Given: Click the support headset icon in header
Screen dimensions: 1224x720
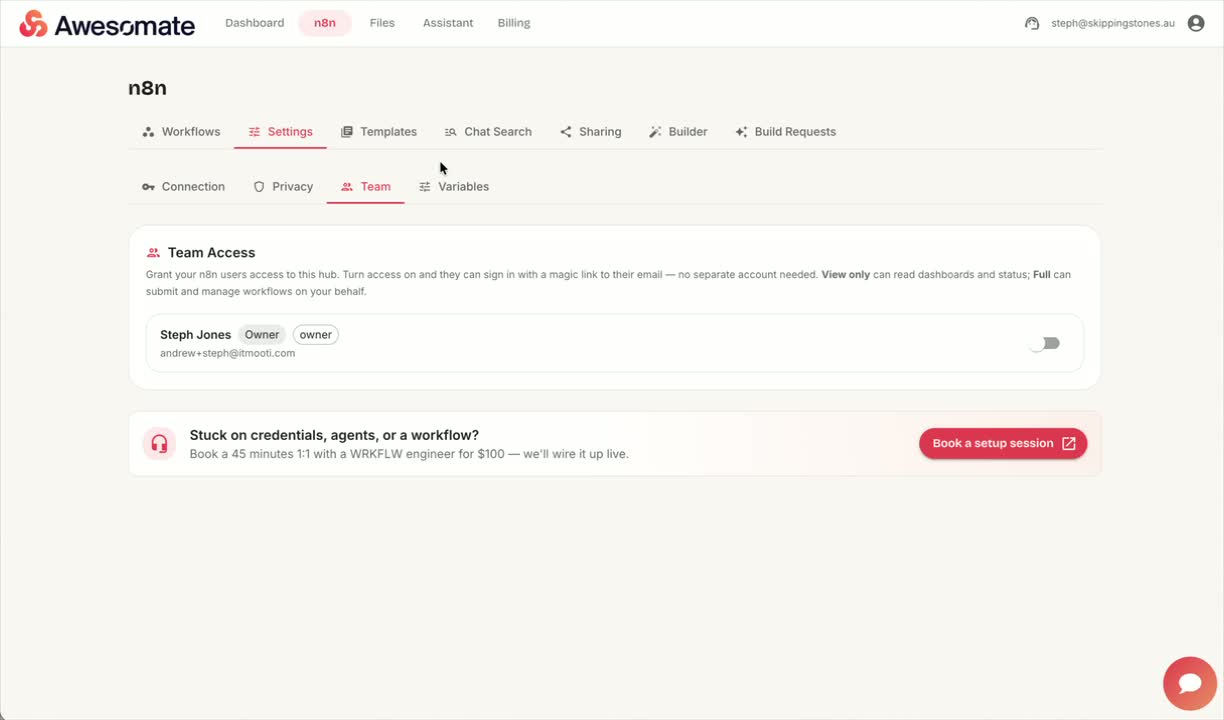Looking at the screenshot, I should tap(1032, 23).
